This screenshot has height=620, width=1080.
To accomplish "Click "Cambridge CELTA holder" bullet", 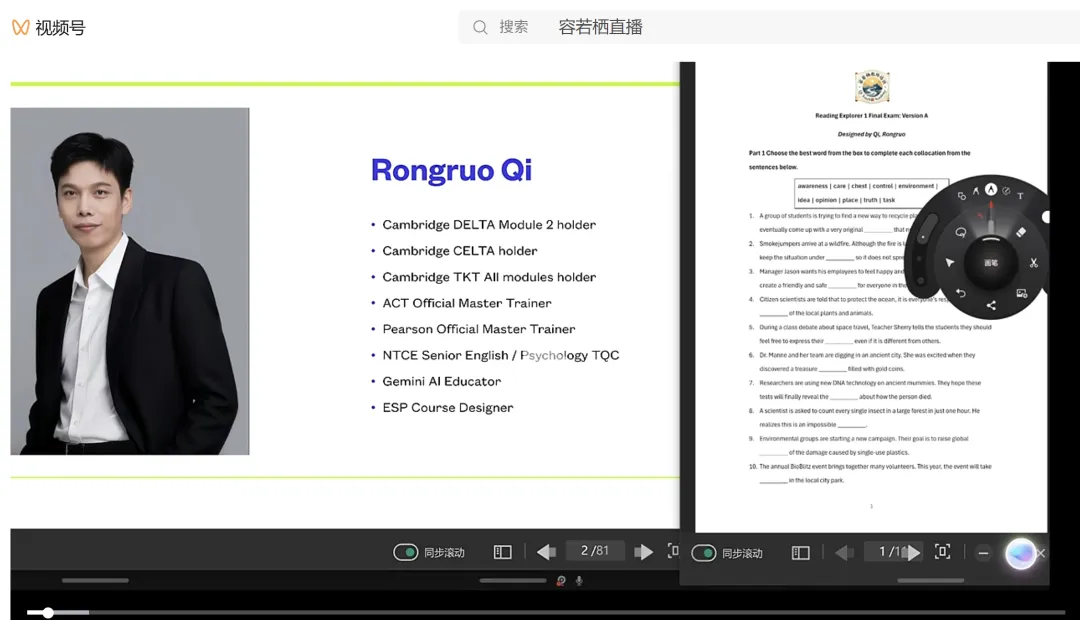I will 459,251.
